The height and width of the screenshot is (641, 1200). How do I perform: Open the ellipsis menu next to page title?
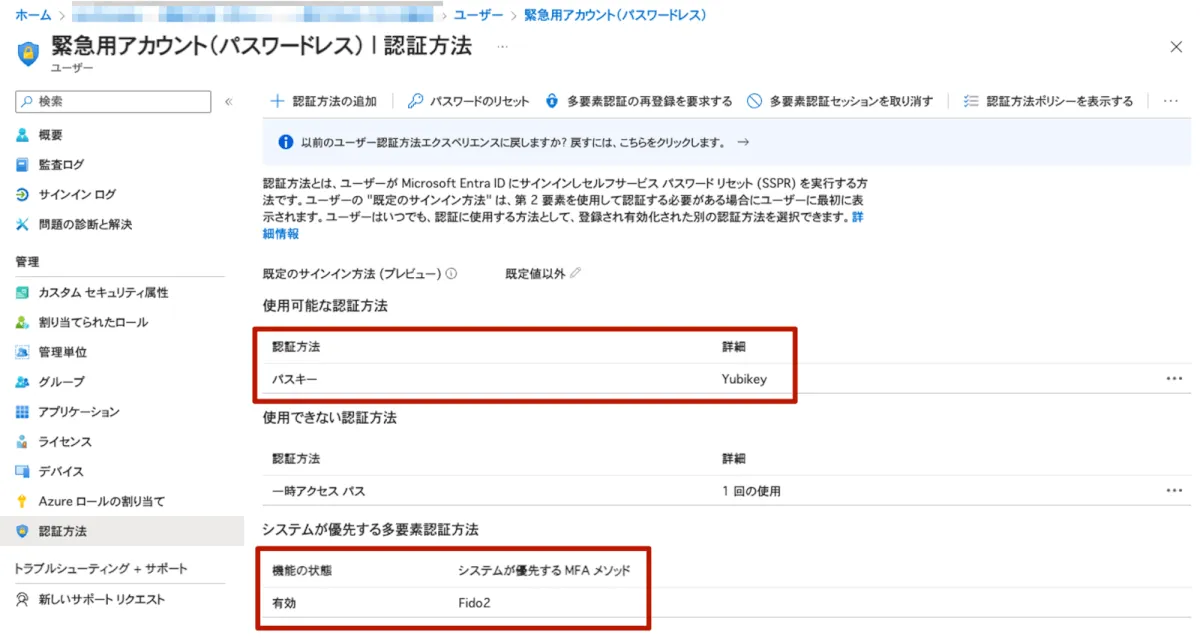502,47
